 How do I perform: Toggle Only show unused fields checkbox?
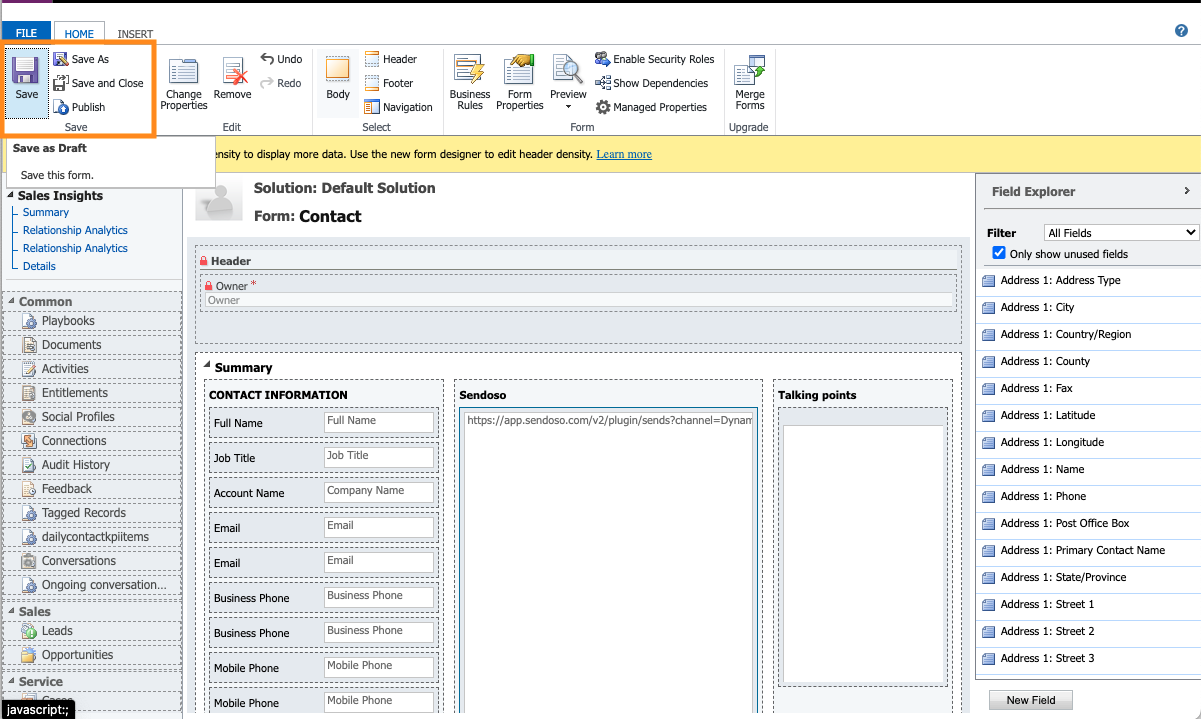999,254
